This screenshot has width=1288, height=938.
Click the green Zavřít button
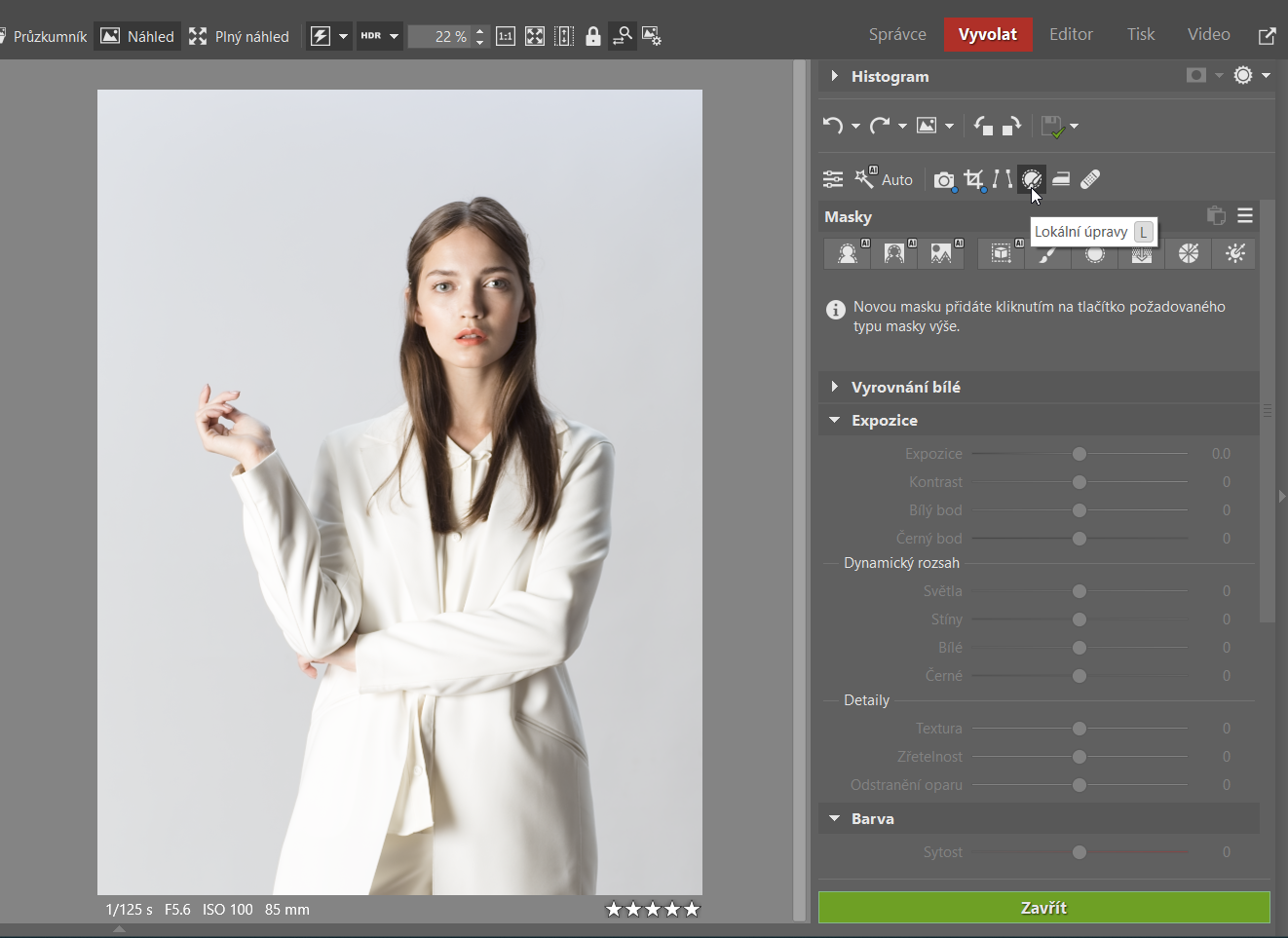tap(1043, 908)
